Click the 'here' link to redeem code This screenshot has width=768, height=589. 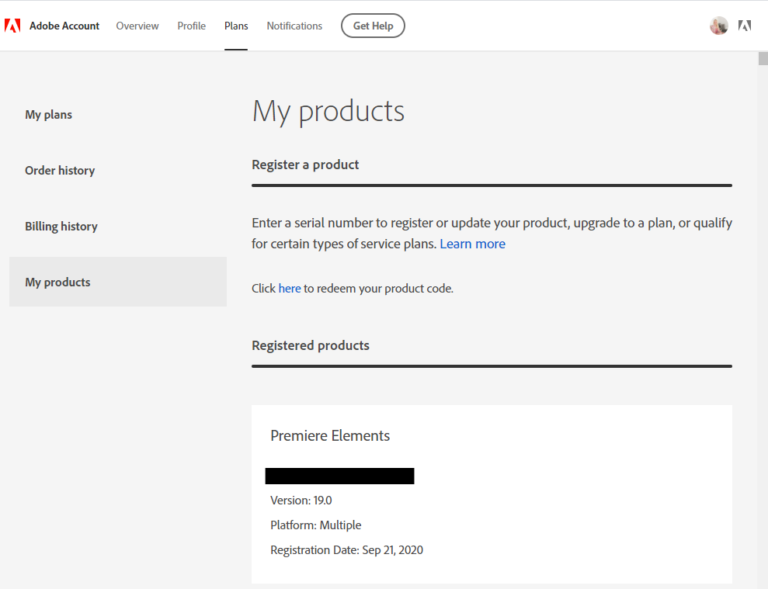click(x=289, y=288)
